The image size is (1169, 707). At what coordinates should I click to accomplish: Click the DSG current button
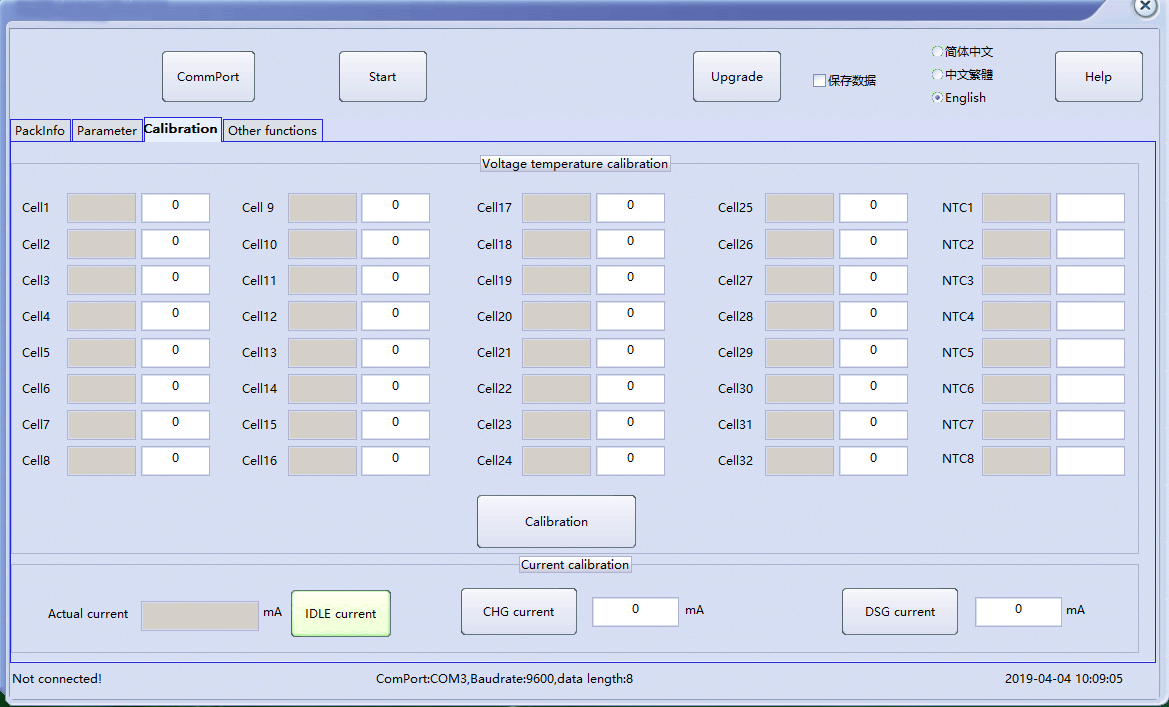(x=900, y=612)
